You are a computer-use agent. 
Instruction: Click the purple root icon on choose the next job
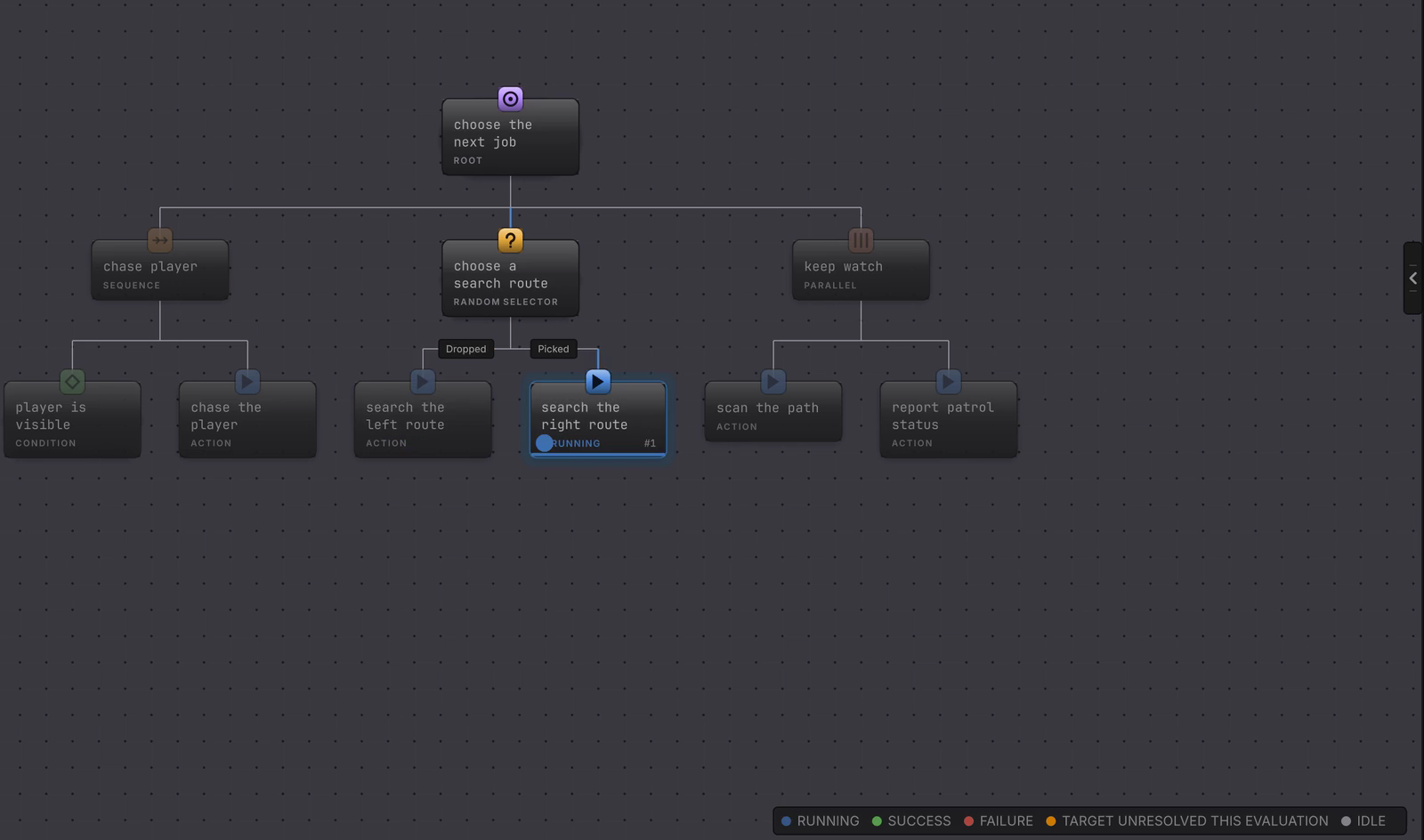point(510,99)
